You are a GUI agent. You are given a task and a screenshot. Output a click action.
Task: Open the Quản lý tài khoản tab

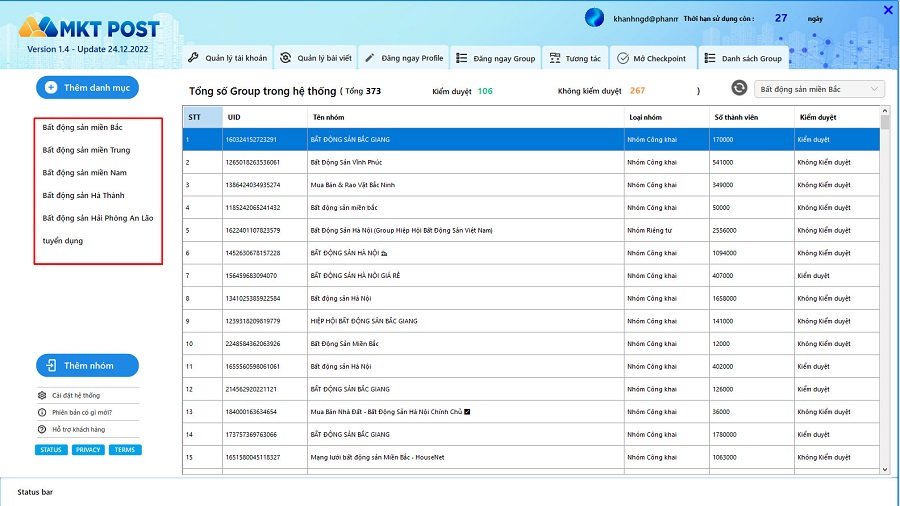coord(228,58)
